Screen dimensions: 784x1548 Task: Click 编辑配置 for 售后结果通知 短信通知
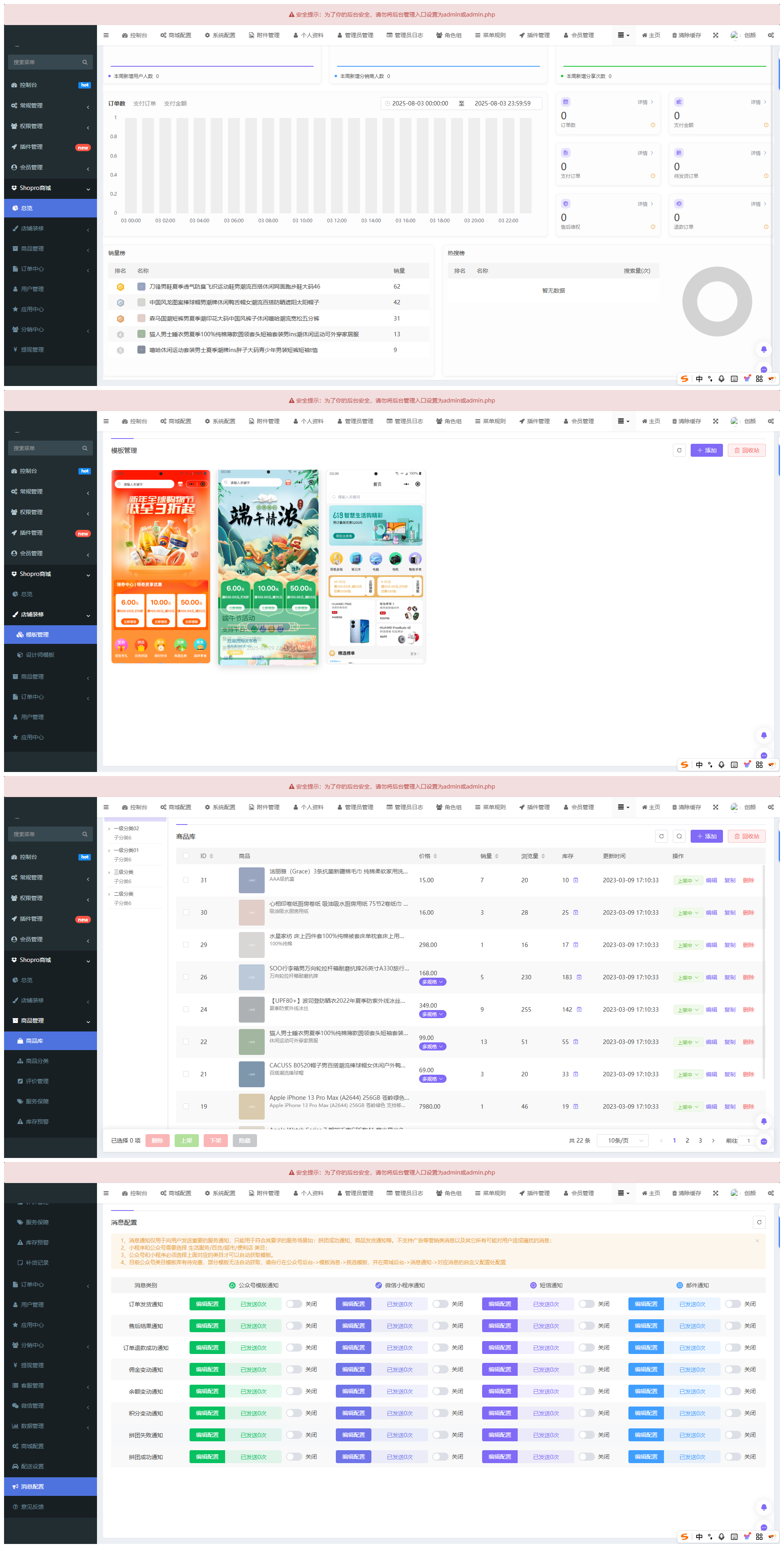tap(499, 1326)
